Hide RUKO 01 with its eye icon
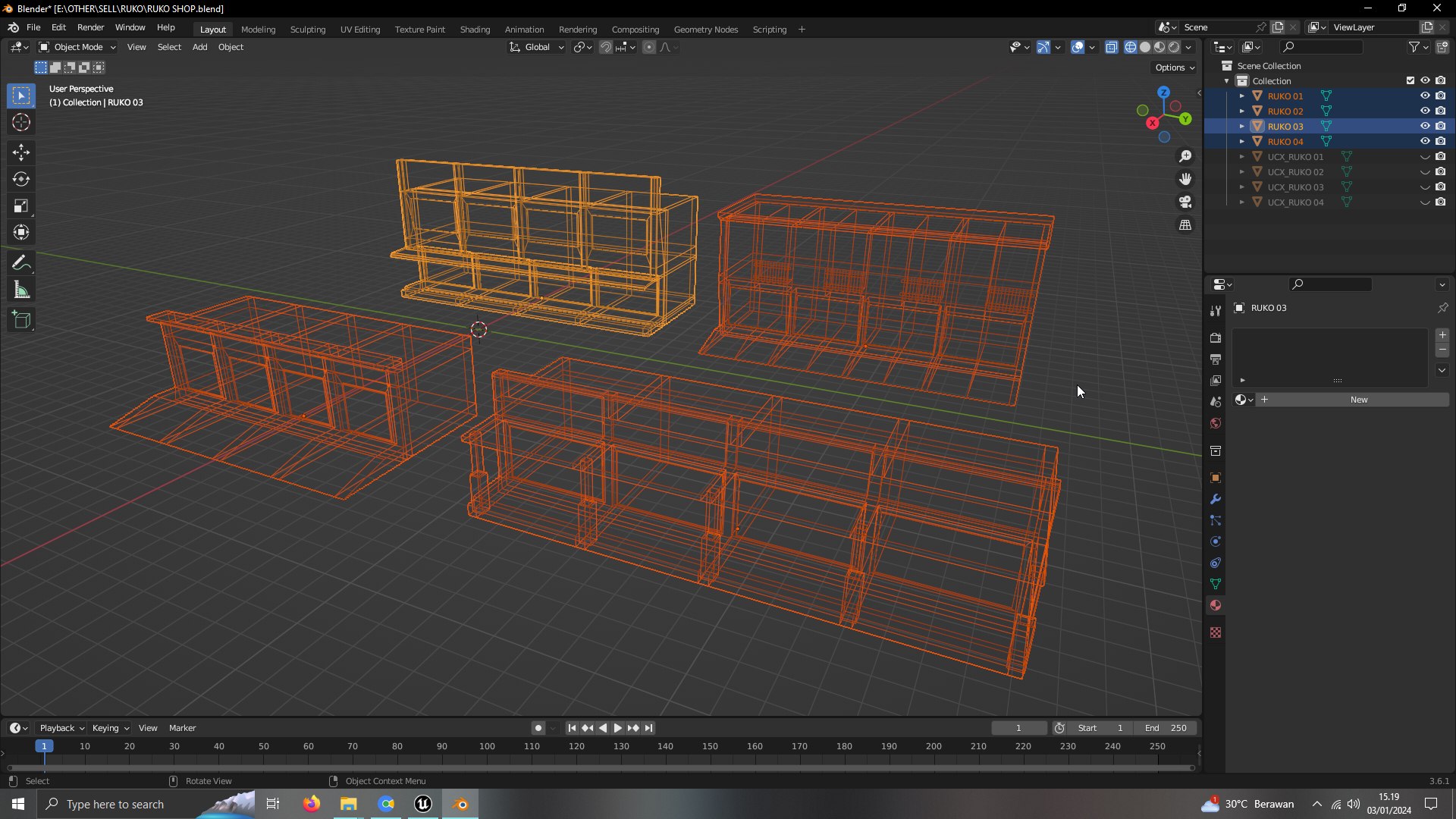The image size is (1456, 819). click(1425, 96)
